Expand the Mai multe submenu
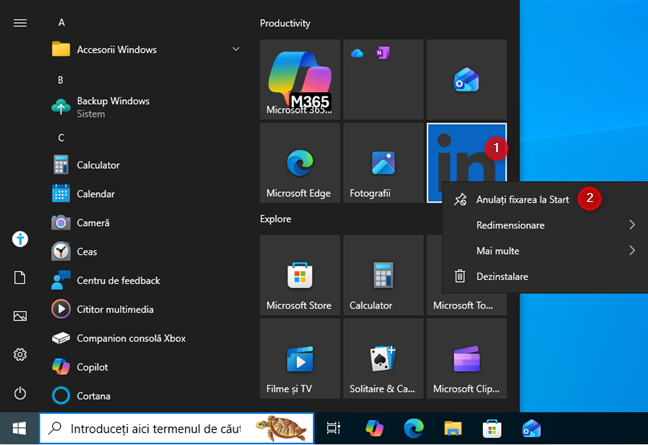The width and height of the screenshot is (648, 445). (x=545, y=251)
